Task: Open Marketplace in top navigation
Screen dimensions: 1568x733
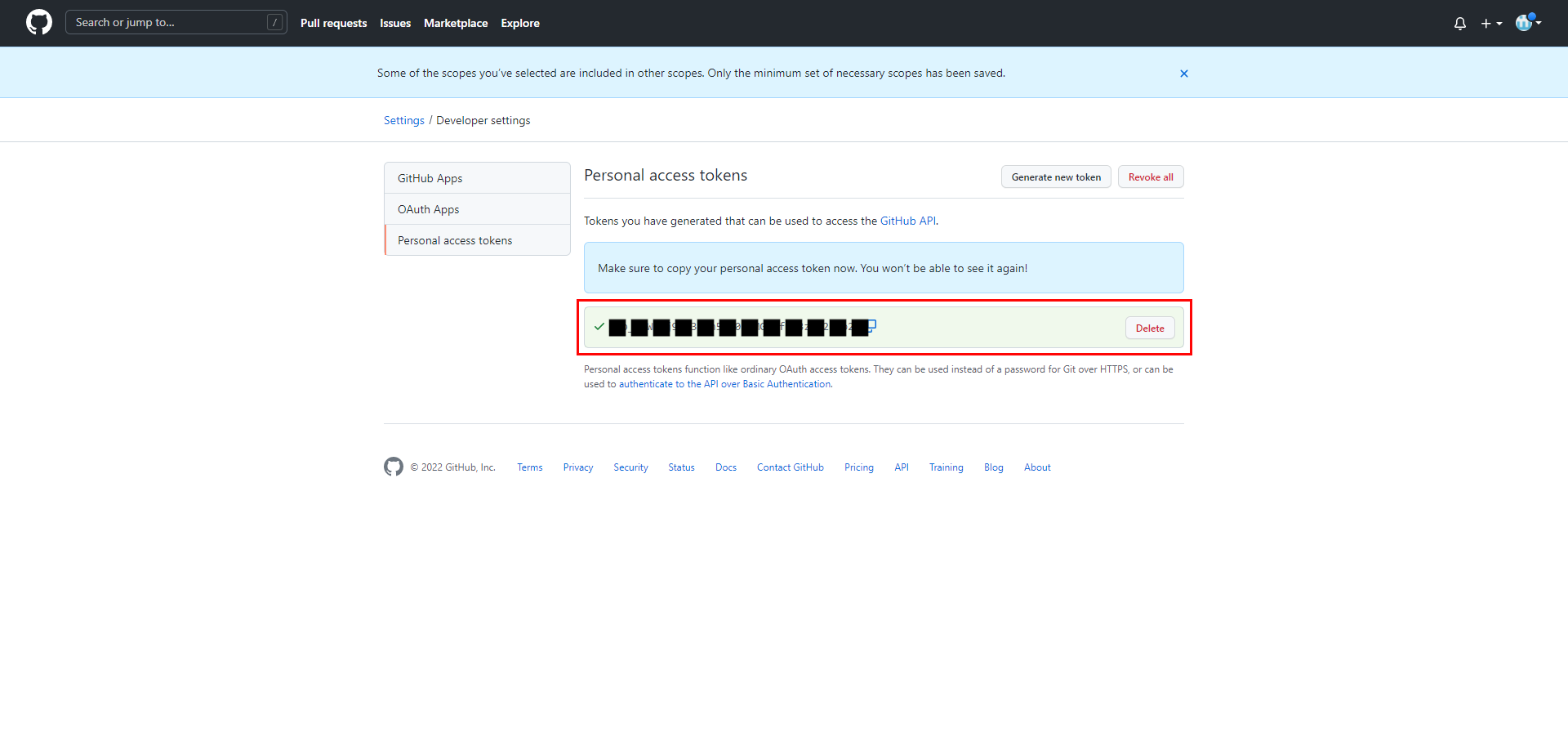Action: click(456, 23)
